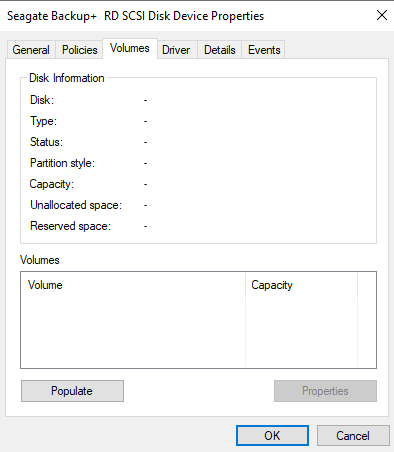This screenshot has height=452, width=394.
Task: Switch to the General tab
Action: pyautogui.click(x=31, y=50)
